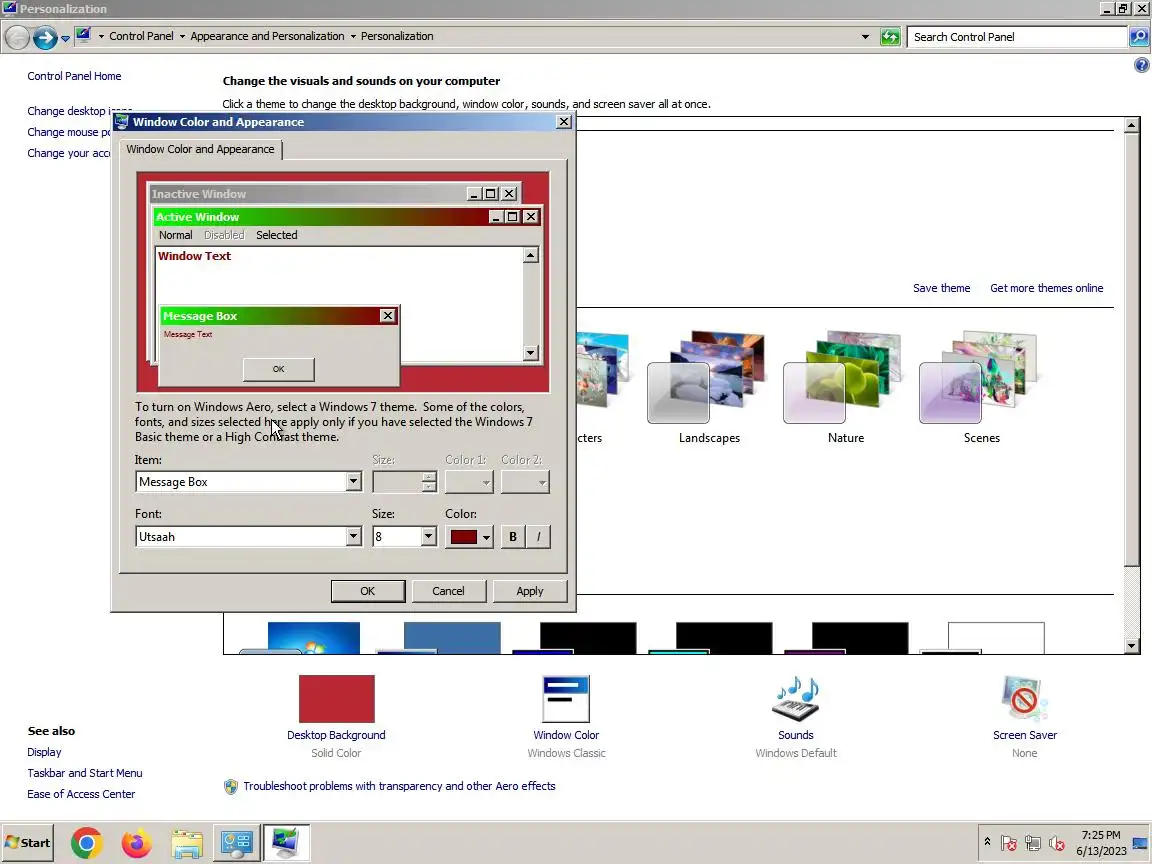Open the font Color swatch picker

(x=469, y=537)
